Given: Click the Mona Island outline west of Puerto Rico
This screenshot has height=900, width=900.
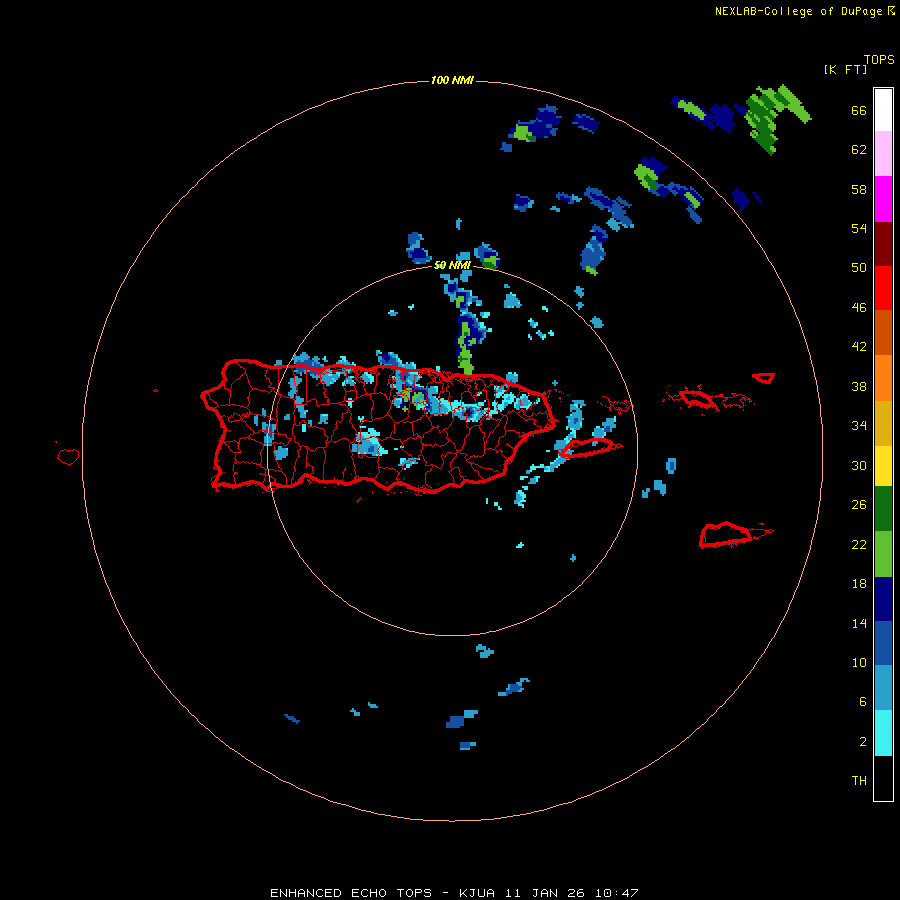Looking at the screenshot, I should coord(68,456).
